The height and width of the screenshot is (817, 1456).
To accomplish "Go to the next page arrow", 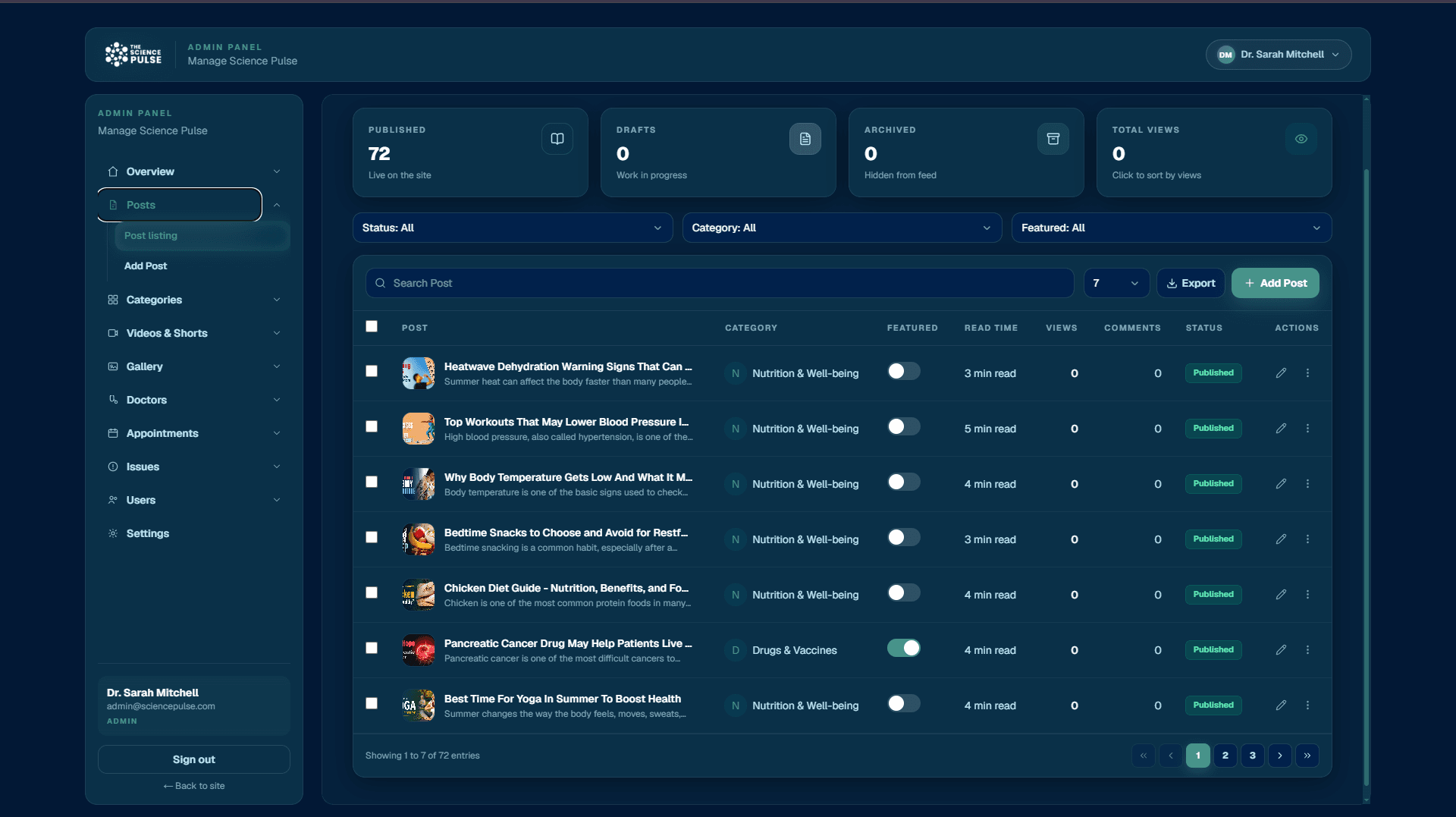I will pyautogui.click(x=1280, y=756).
